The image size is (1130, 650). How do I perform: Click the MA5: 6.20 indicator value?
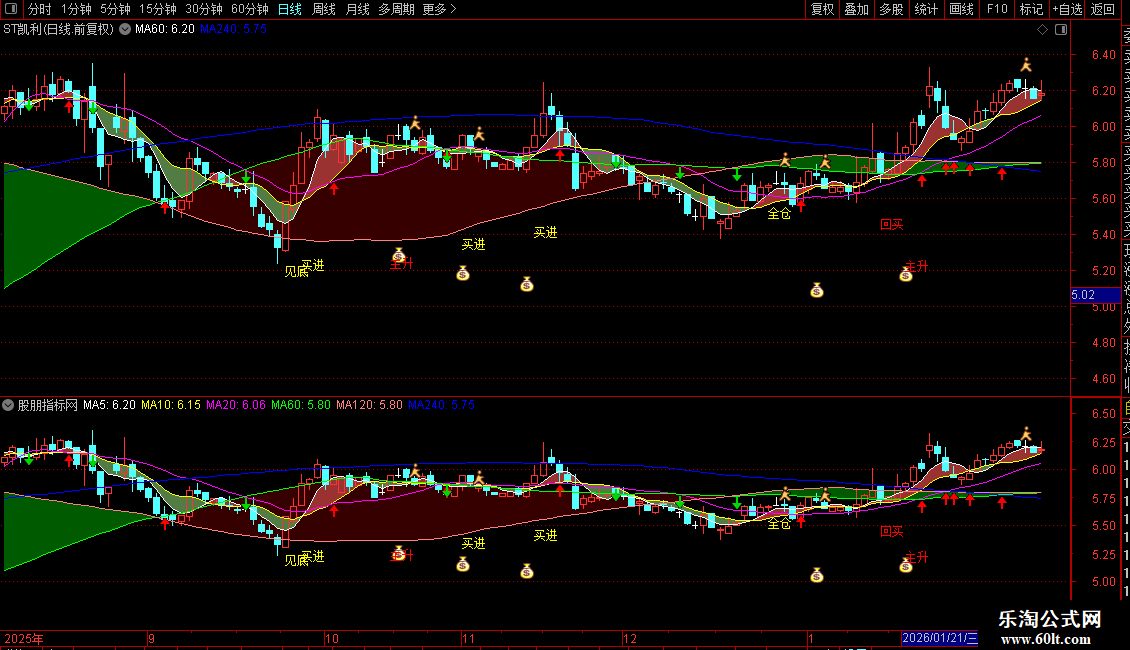click(109, 405)
